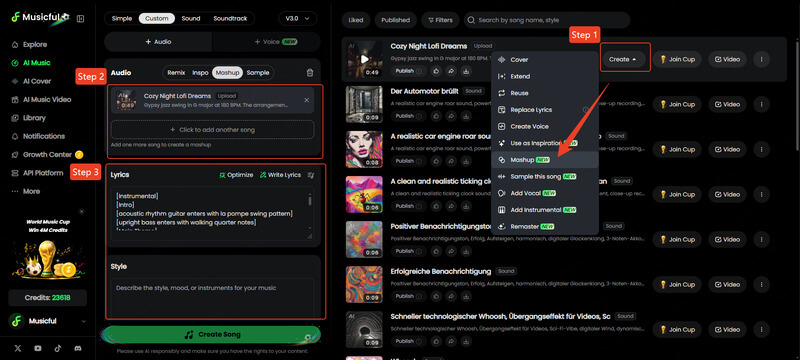800x360 pixels.
Task: Delete the Audio section with trash icon
Action: click(310, 73)
